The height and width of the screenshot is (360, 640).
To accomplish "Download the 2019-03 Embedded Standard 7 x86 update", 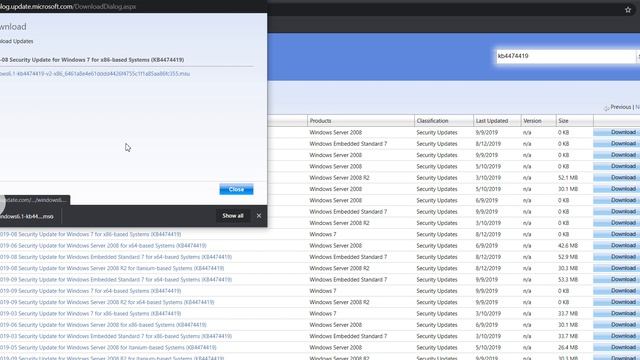I will click(x=616, y=336).
